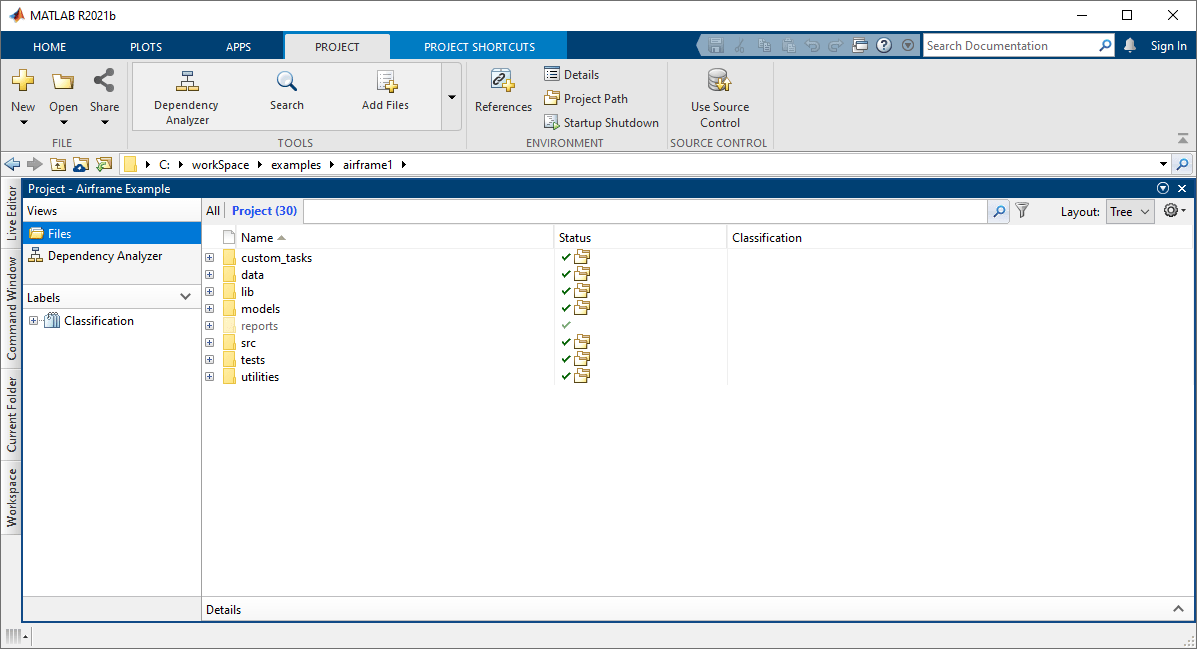Click the address bar search icon

[x=1182, y=164]
